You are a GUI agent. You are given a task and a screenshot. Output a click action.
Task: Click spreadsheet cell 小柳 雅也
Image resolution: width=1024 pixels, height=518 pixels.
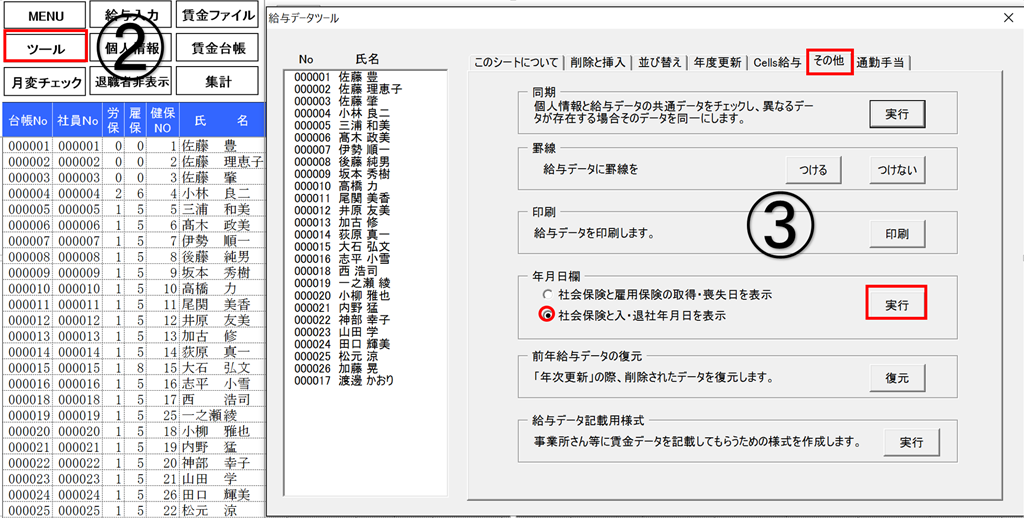(x=221, y=431)
